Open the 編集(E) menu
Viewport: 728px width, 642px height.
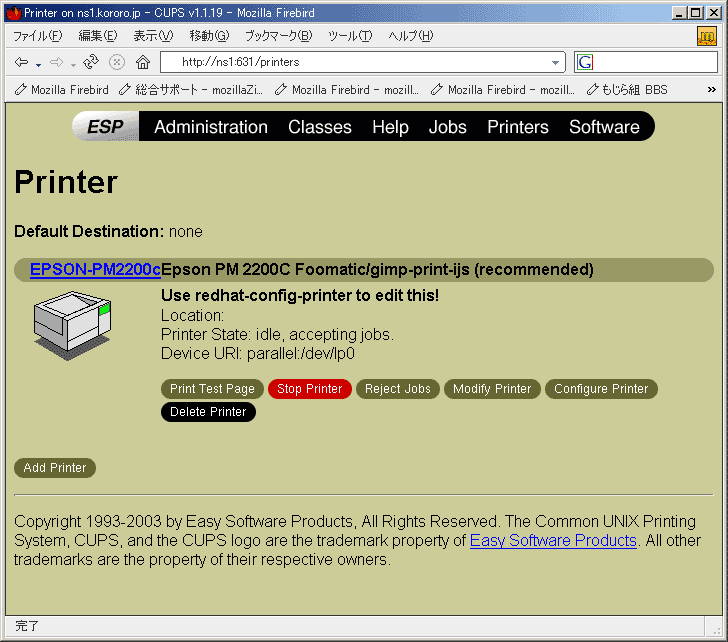coord(98,36)
